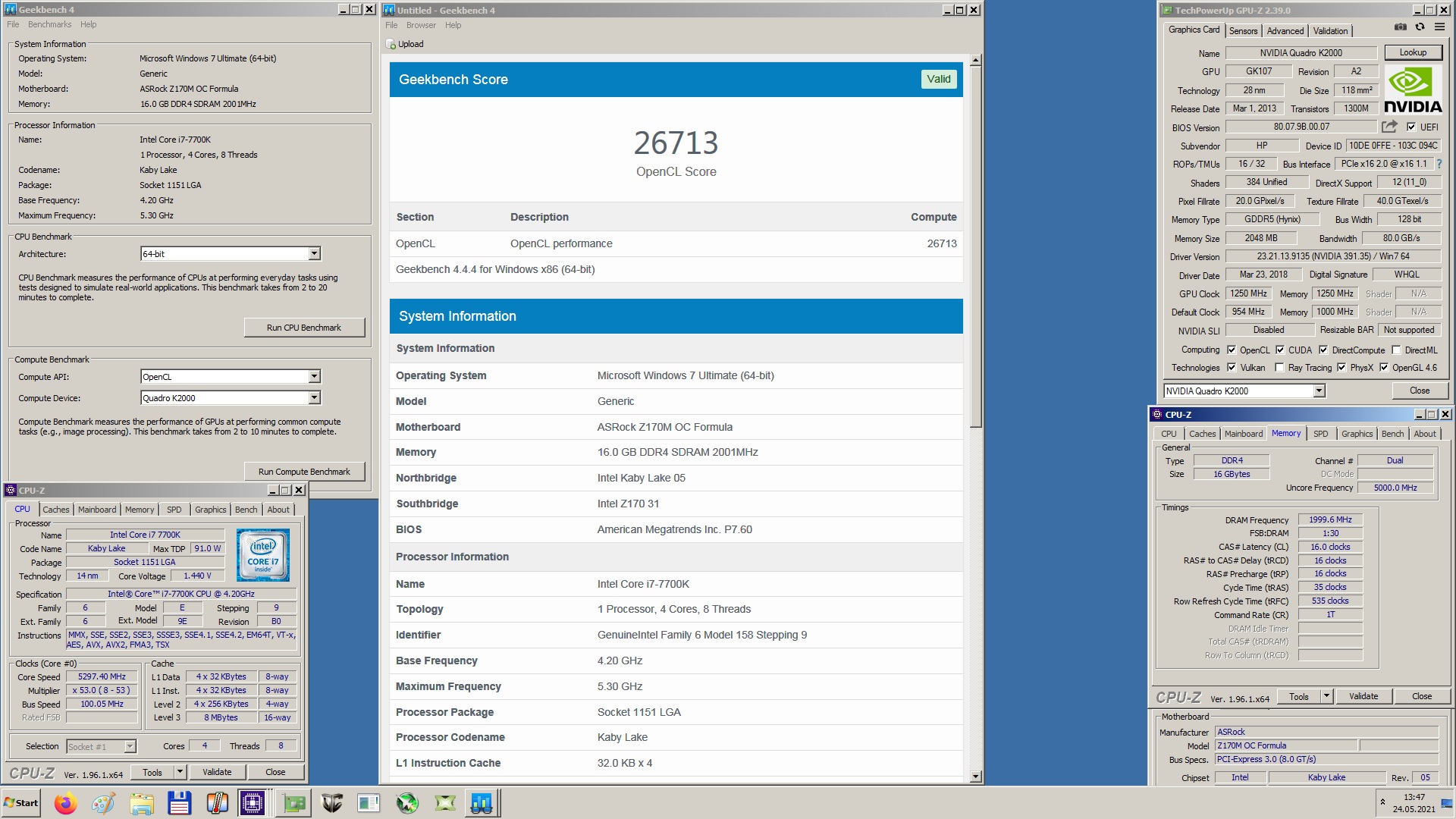Open the Paint palette taskbar icon
Viewport: 1456px width, 819px height.
pyautogui.click(x=103, y=803)
